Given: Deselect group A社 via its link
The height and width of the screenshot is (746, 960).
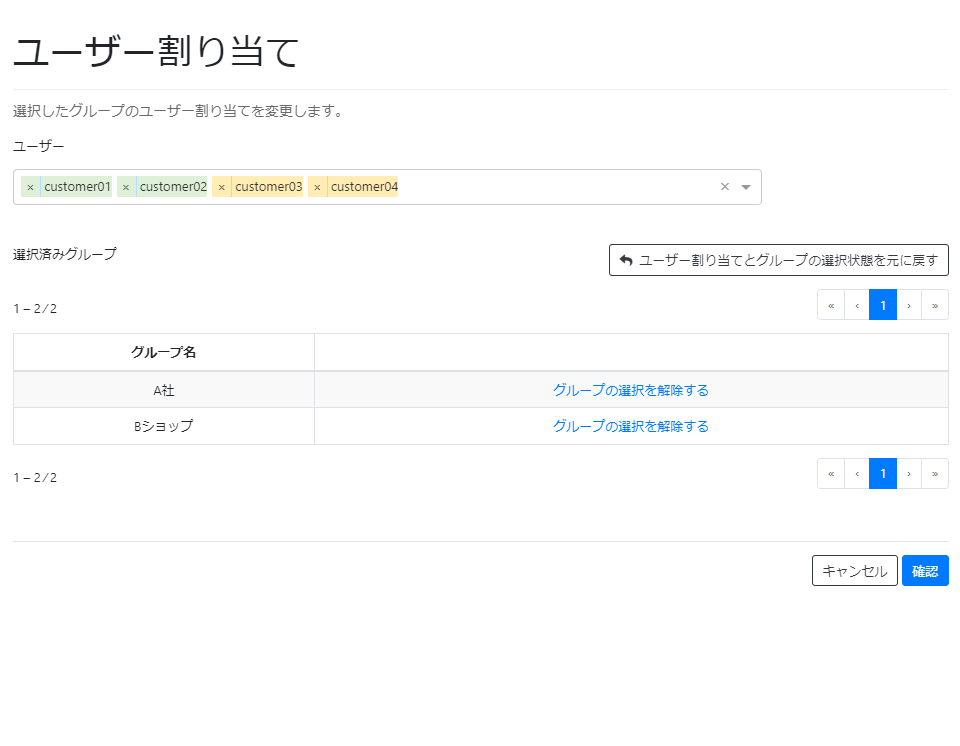Looking at the screenshot, I should (630, 390).
